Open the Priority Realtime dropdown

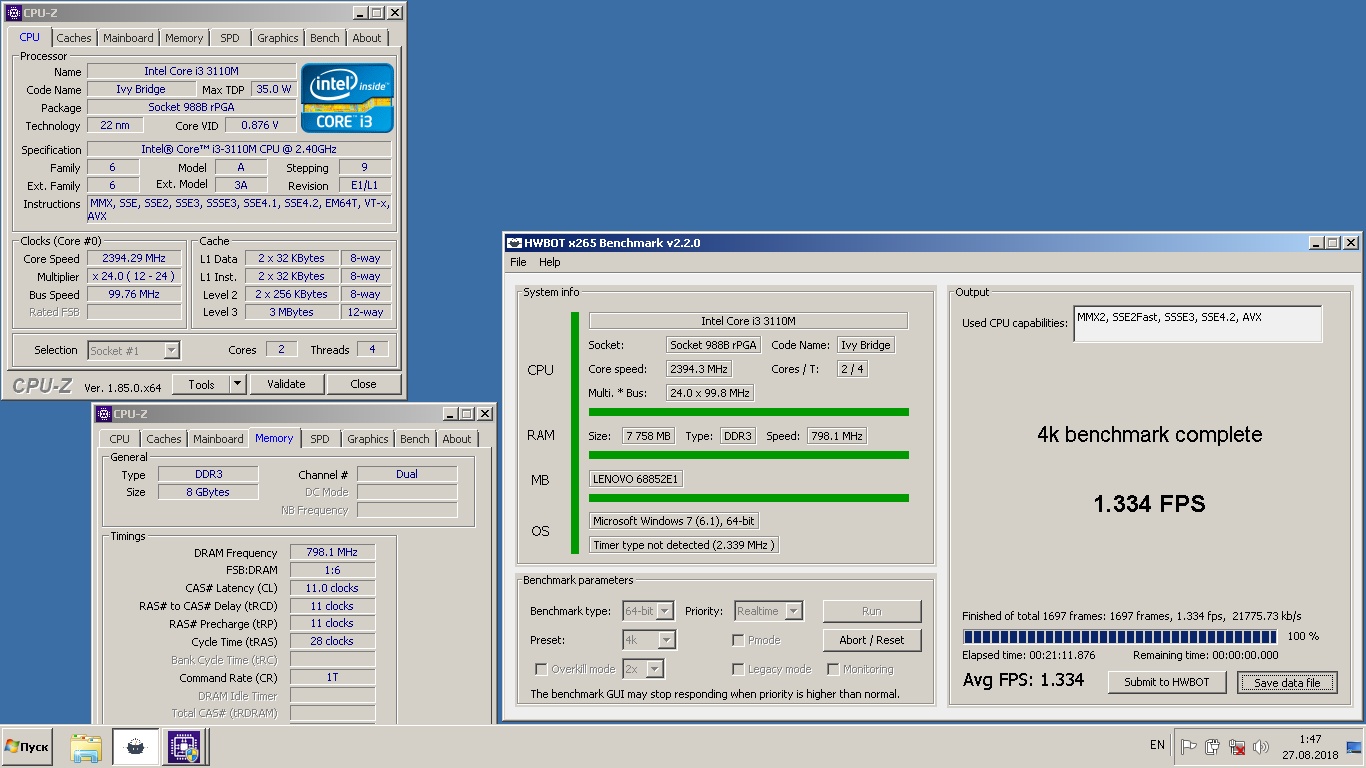point(769,611)
